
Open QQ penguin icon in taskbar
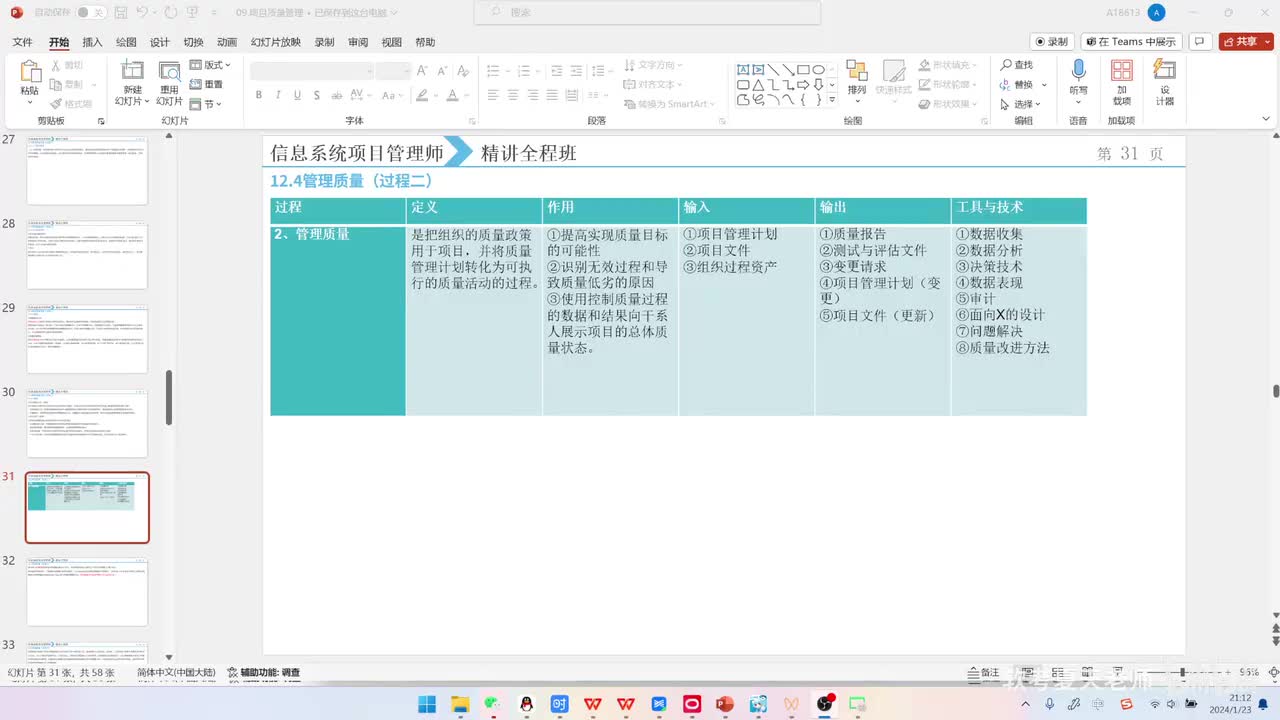[x=527, y=704]
